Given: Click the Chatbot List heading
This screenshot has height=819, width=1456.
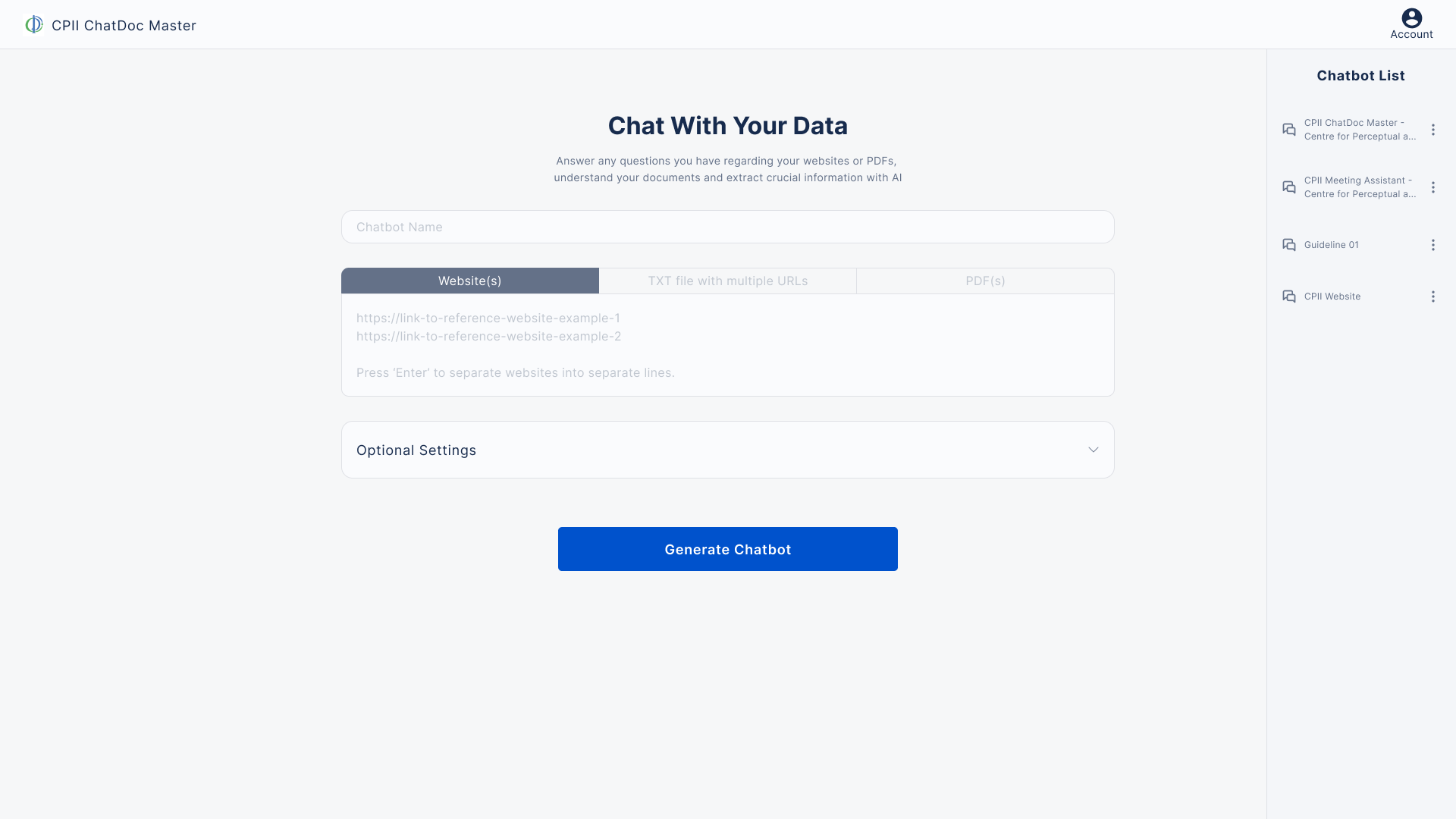Looking at the screenshot, I should (1361, 75).
